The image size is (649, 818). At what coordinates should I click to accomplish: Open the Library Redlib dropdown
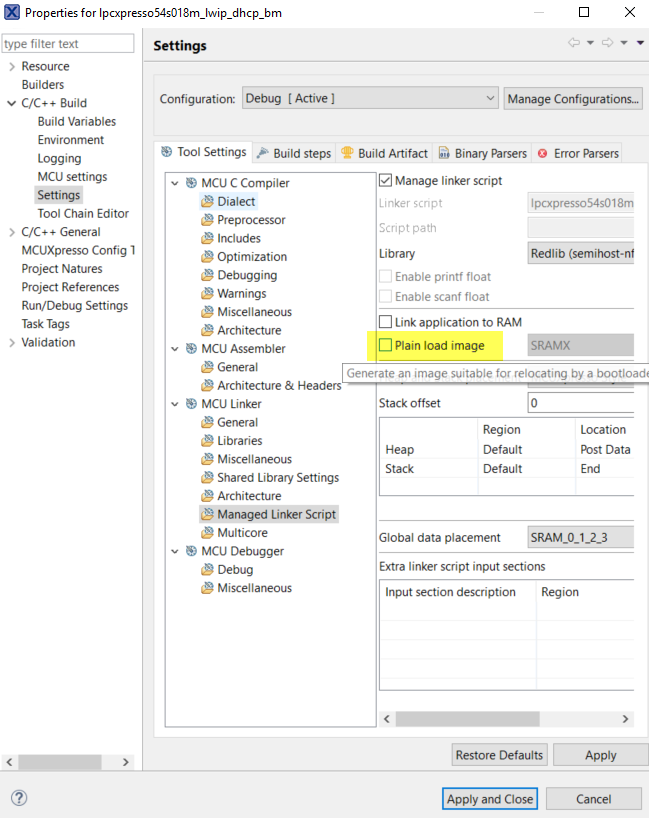click(x=581, y=254)
